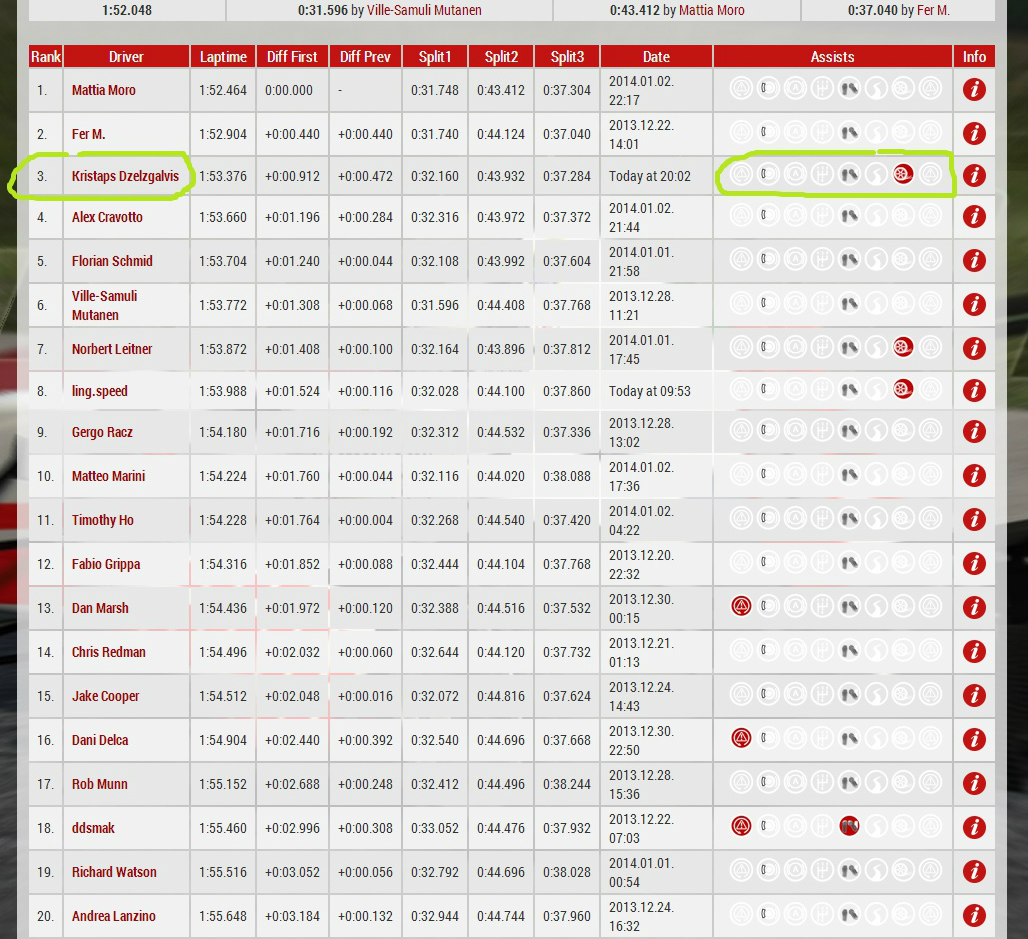Click the Diff First column header
Screen dimensions: 1028x939
[x=292, y=56]
